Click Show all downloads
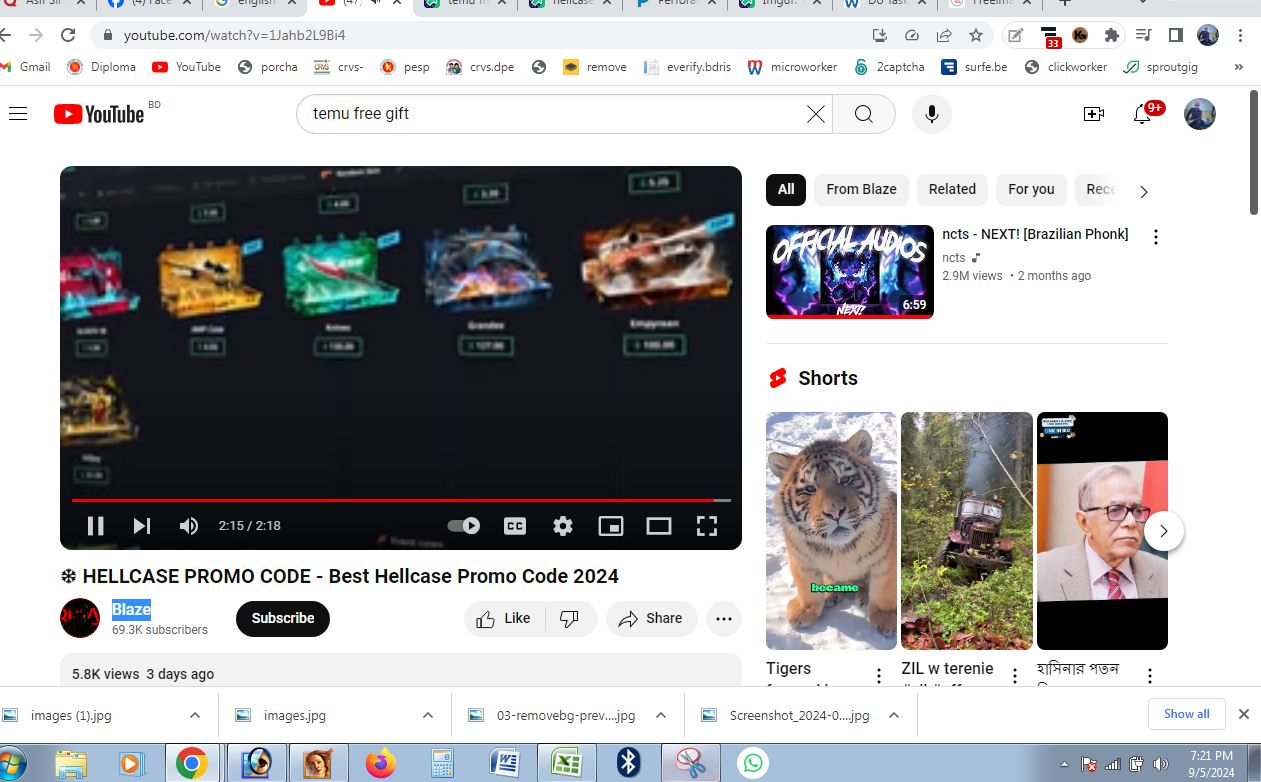1261x782 pixels. [x=1186, y=714]
